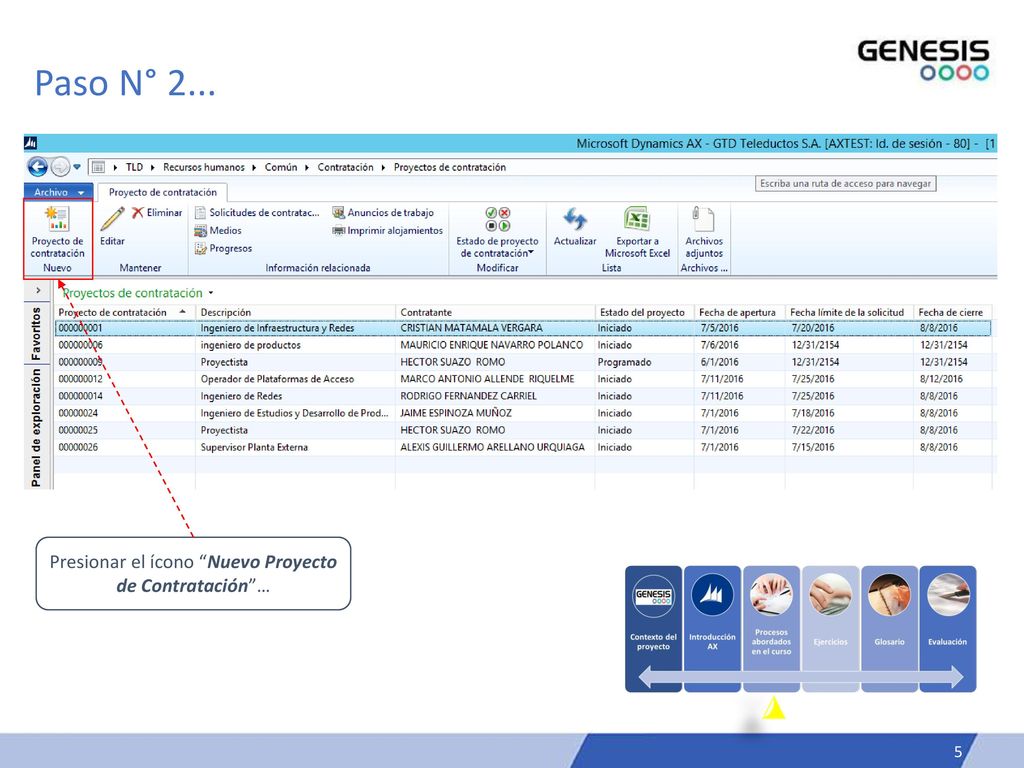Sort by Fecha de cierre column header
Image resolution: width=1024 pixels, height=768 pixels.
[x=952, y=312]
